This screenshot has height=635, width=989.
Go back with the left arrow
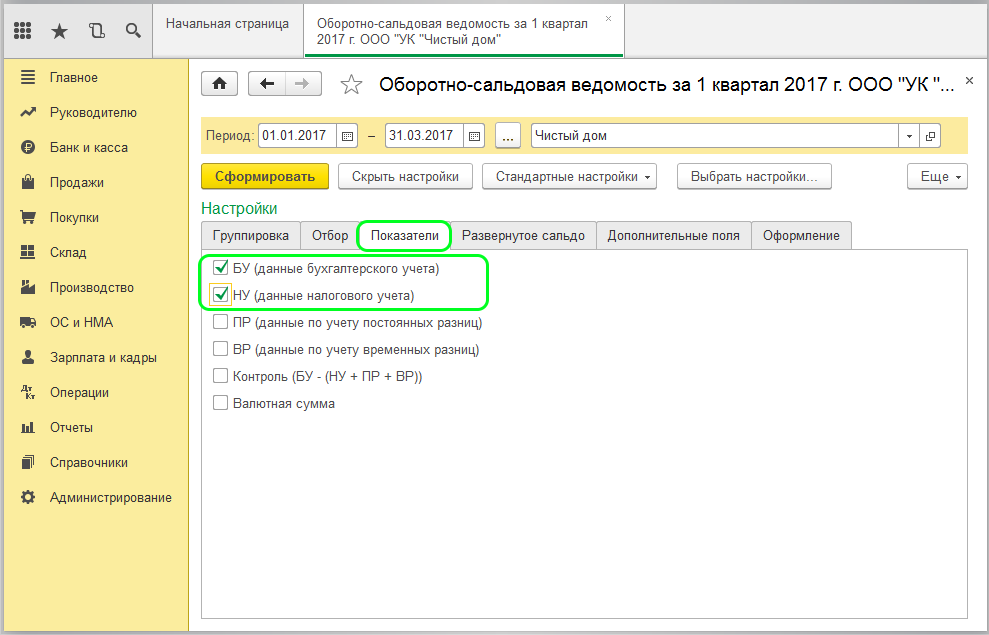[x=267, y=84]
